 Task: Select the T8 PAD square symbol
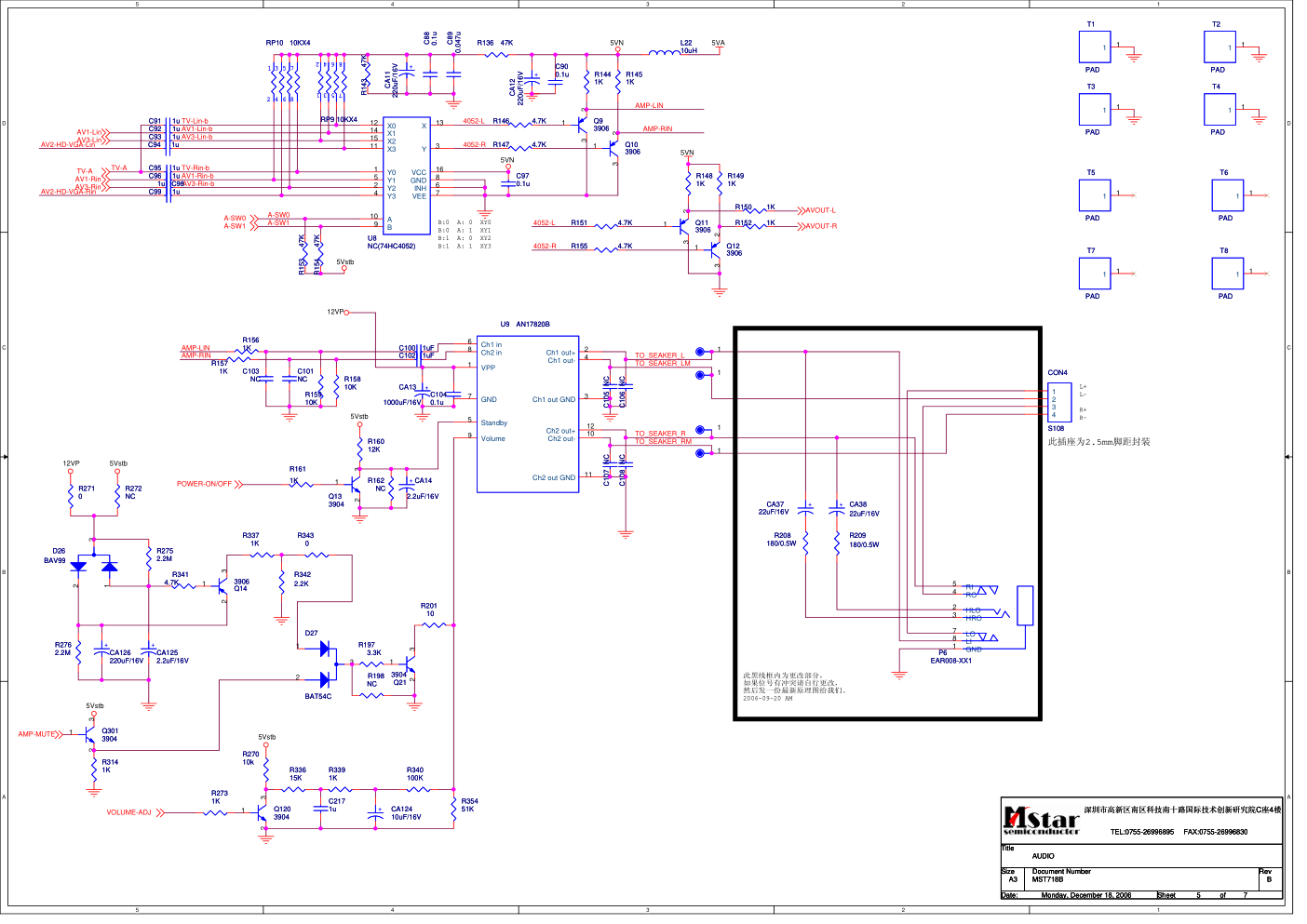pos(1227,274)
